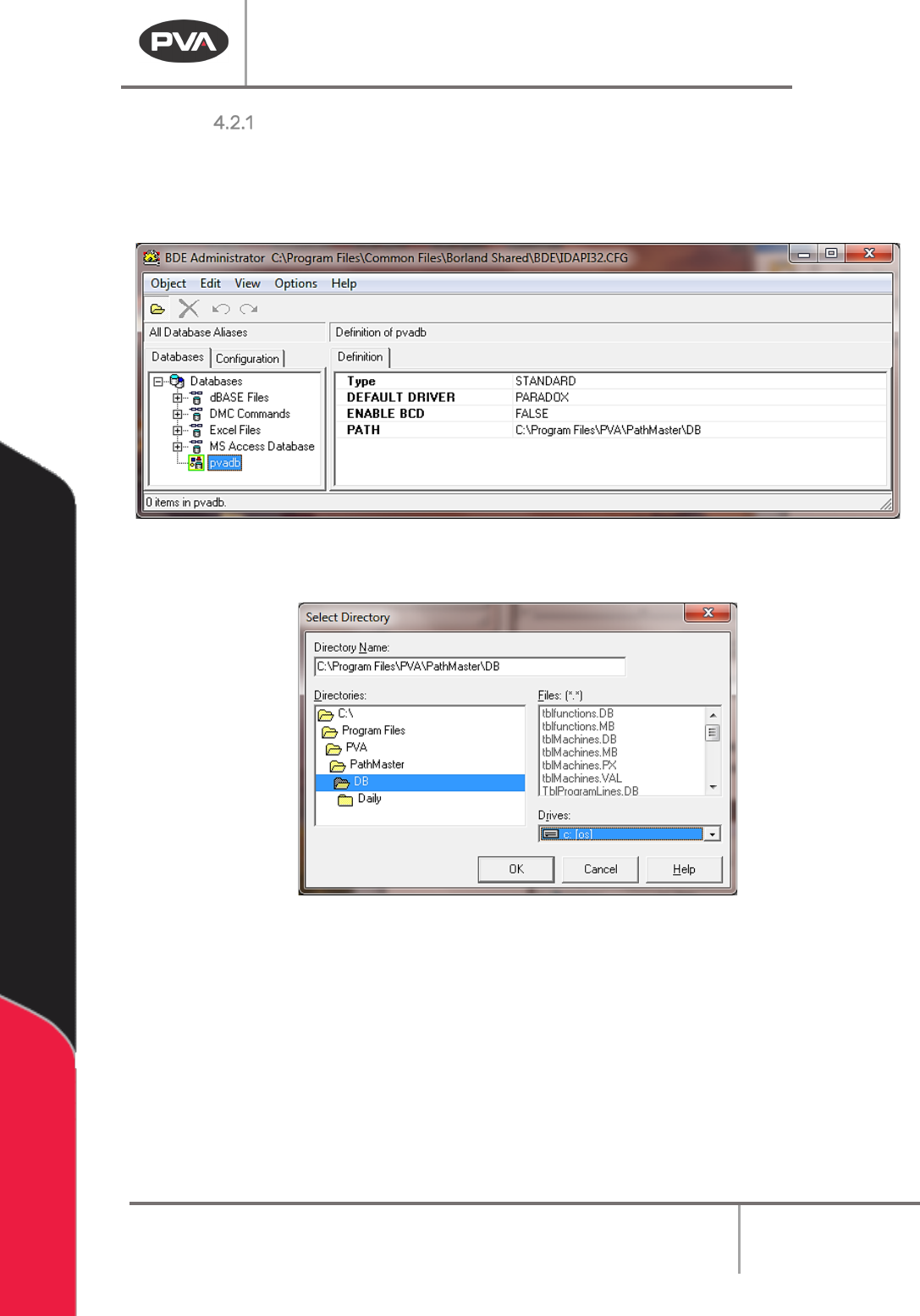Click the Databases root node icon
Viewport: 920px width, 1316px height.
[x=177, y=381]
